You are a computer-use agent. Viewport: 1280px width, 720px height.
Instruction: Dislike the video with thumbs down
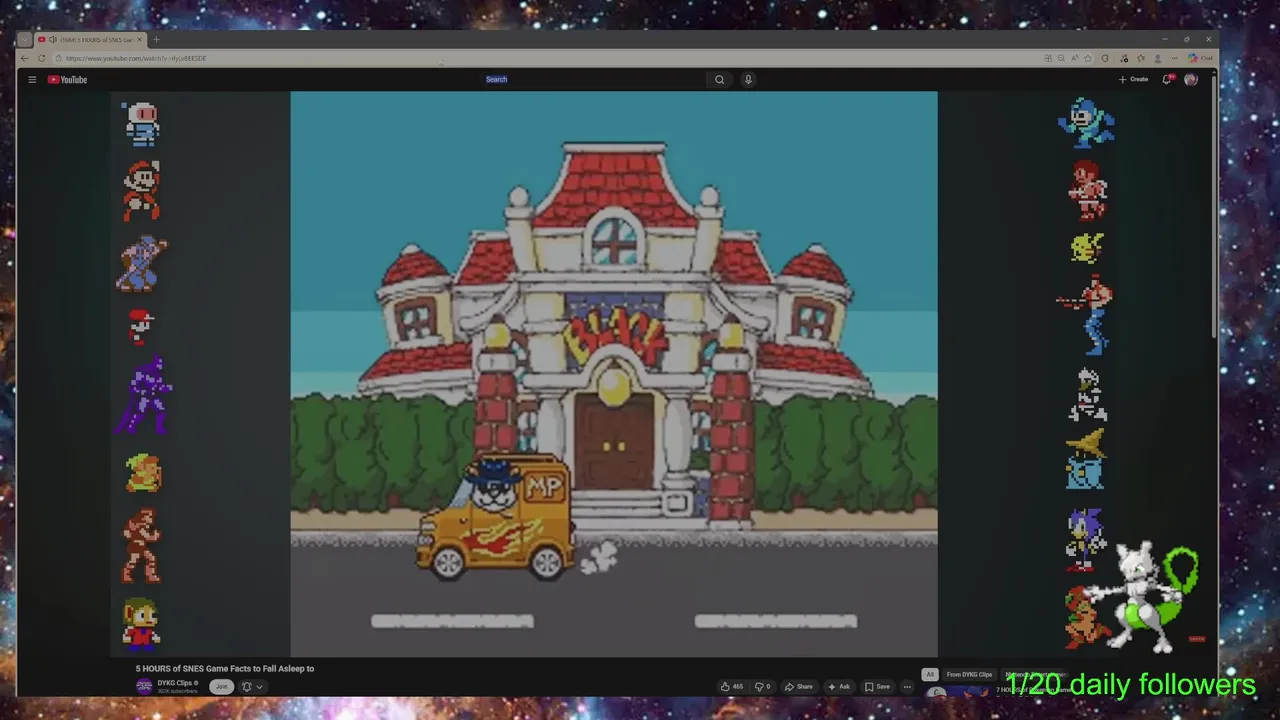tap(762, 687)
